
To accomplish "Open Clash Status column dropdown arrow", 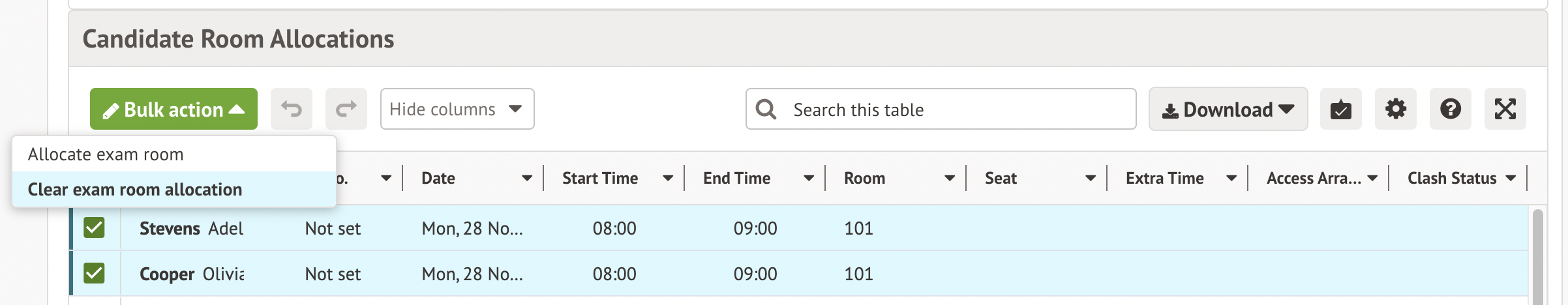I will [x=1511, y=178].
